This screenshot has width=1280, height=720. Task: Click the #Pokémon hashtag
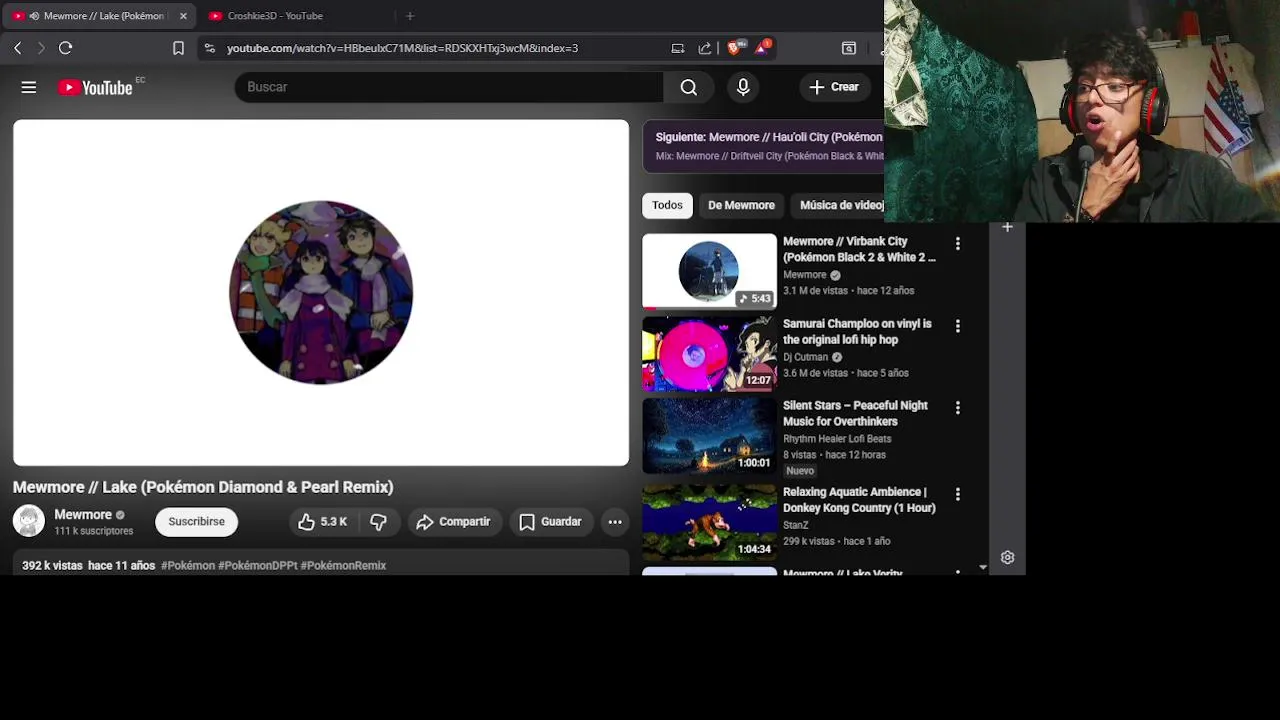click(188, 566)
